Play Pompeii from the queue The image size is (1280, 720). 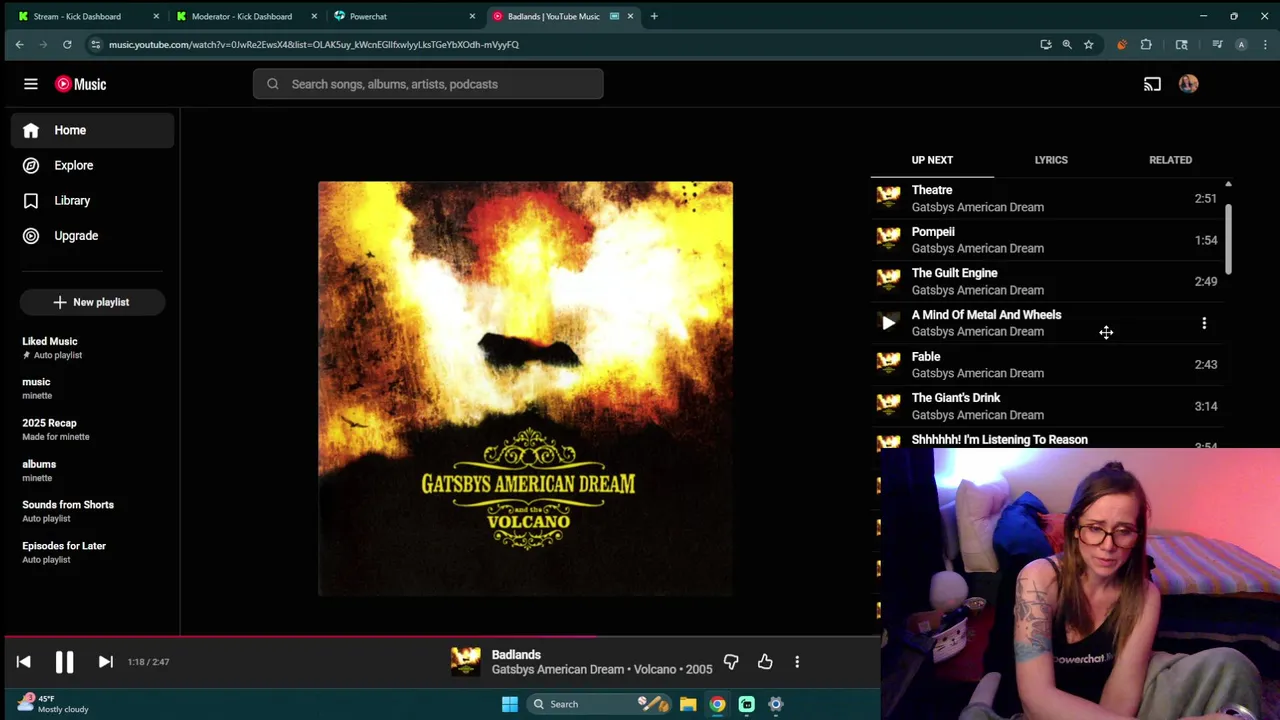point(1047,240)
